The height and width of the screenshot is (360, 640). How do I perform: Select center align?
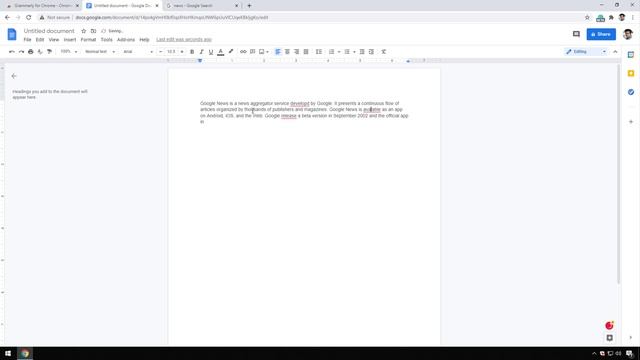[x=287, y=52]
